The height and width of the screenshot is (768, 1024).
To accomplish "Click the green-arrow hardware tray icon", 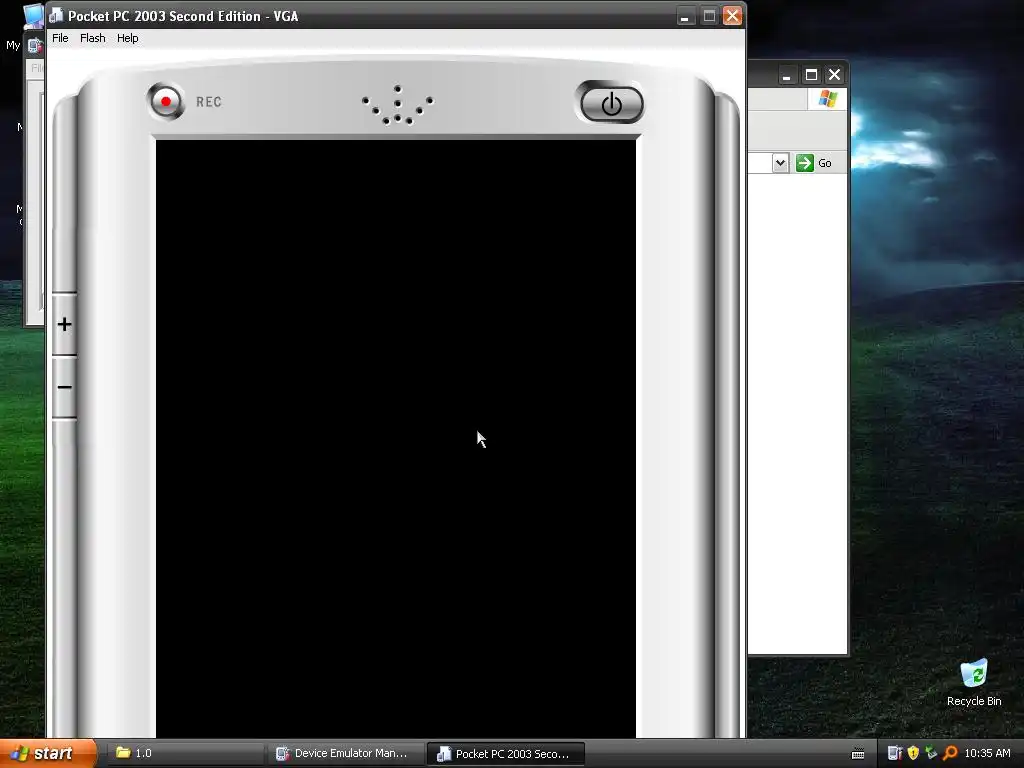I will pos(931,753).
